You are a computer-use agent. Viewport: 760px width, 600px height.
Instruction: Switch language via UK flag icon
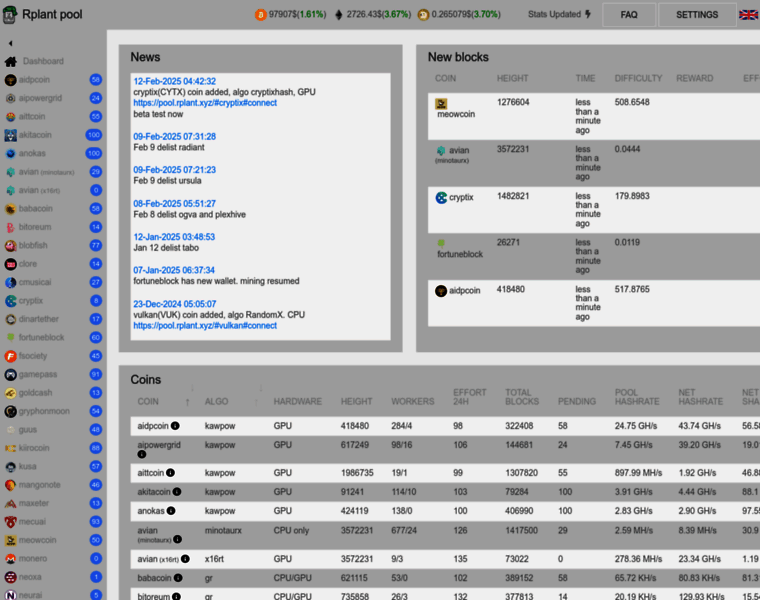tap(748, 15)
